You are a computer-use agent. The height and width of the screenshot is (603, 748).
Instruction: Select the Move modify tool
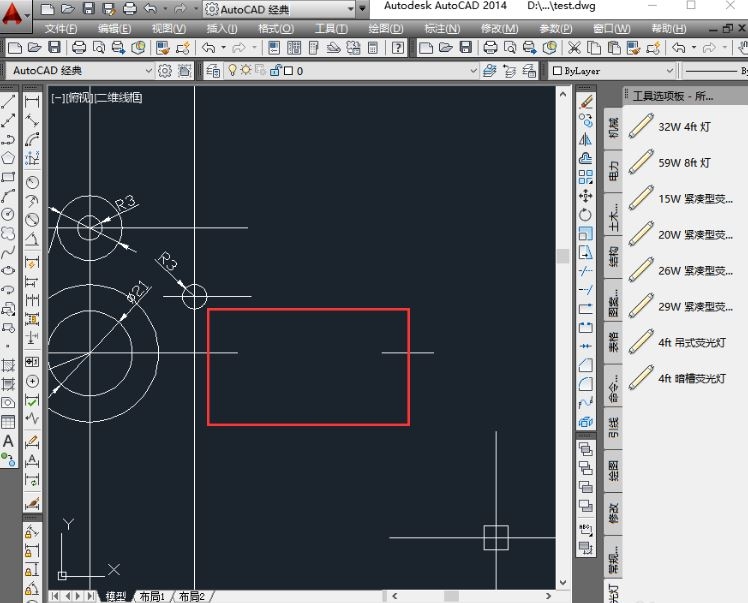tap(586, 196)
